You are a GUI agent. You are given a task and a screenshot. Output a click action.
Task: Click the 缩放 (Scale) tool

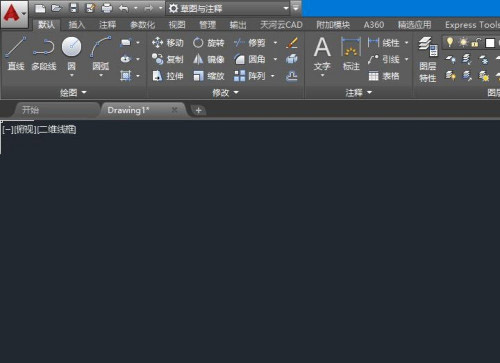[208, 76]
